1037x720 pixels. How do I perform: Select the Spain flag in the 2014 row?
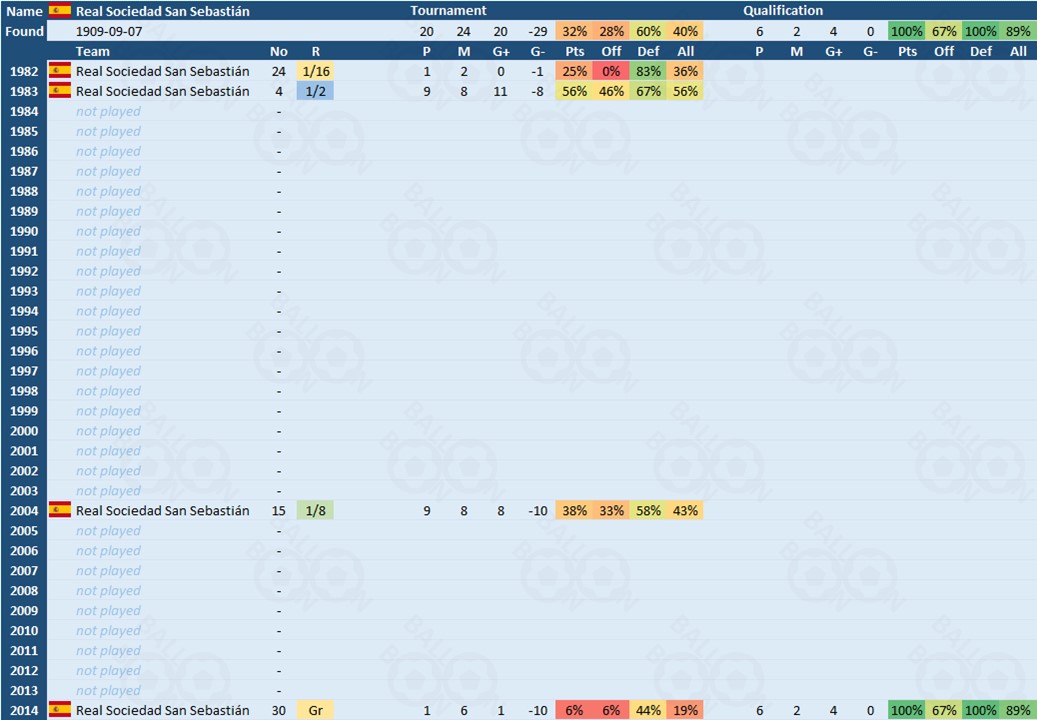(x=60, y=710)
